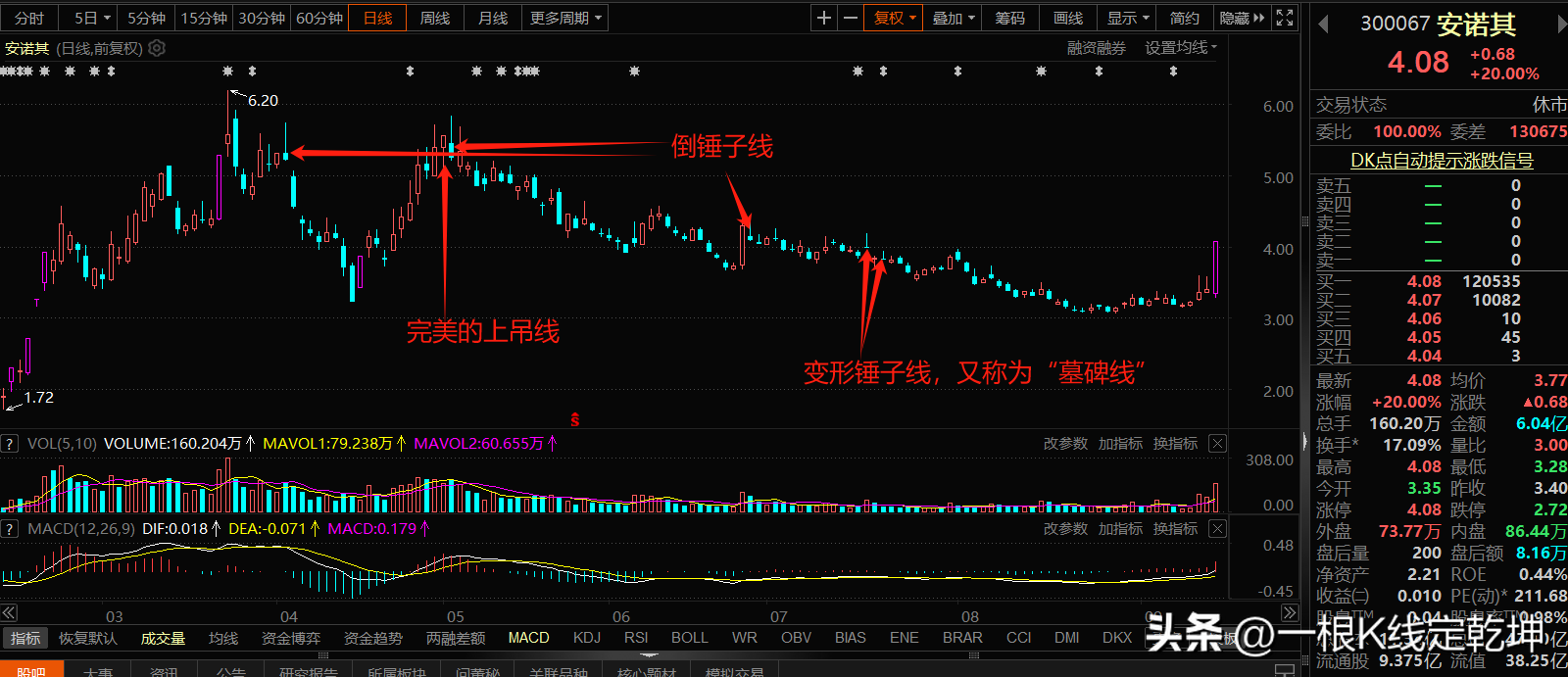Screen dimensions: 1568x677
Task: Switch to 周线 weekly chart tab
Action: pos(434,18)
